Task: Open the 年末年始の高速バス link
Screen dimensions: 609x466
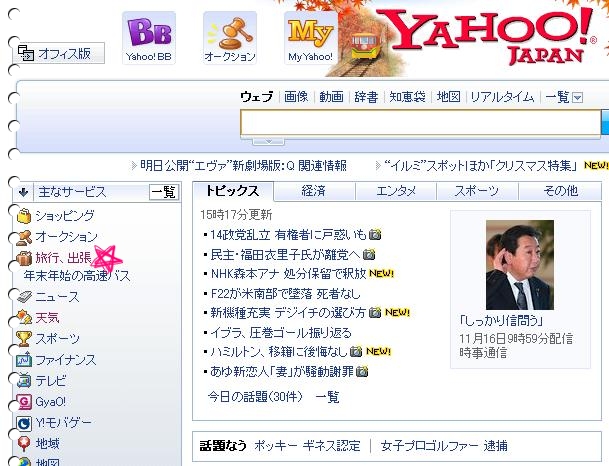Action: pos(77,276)
